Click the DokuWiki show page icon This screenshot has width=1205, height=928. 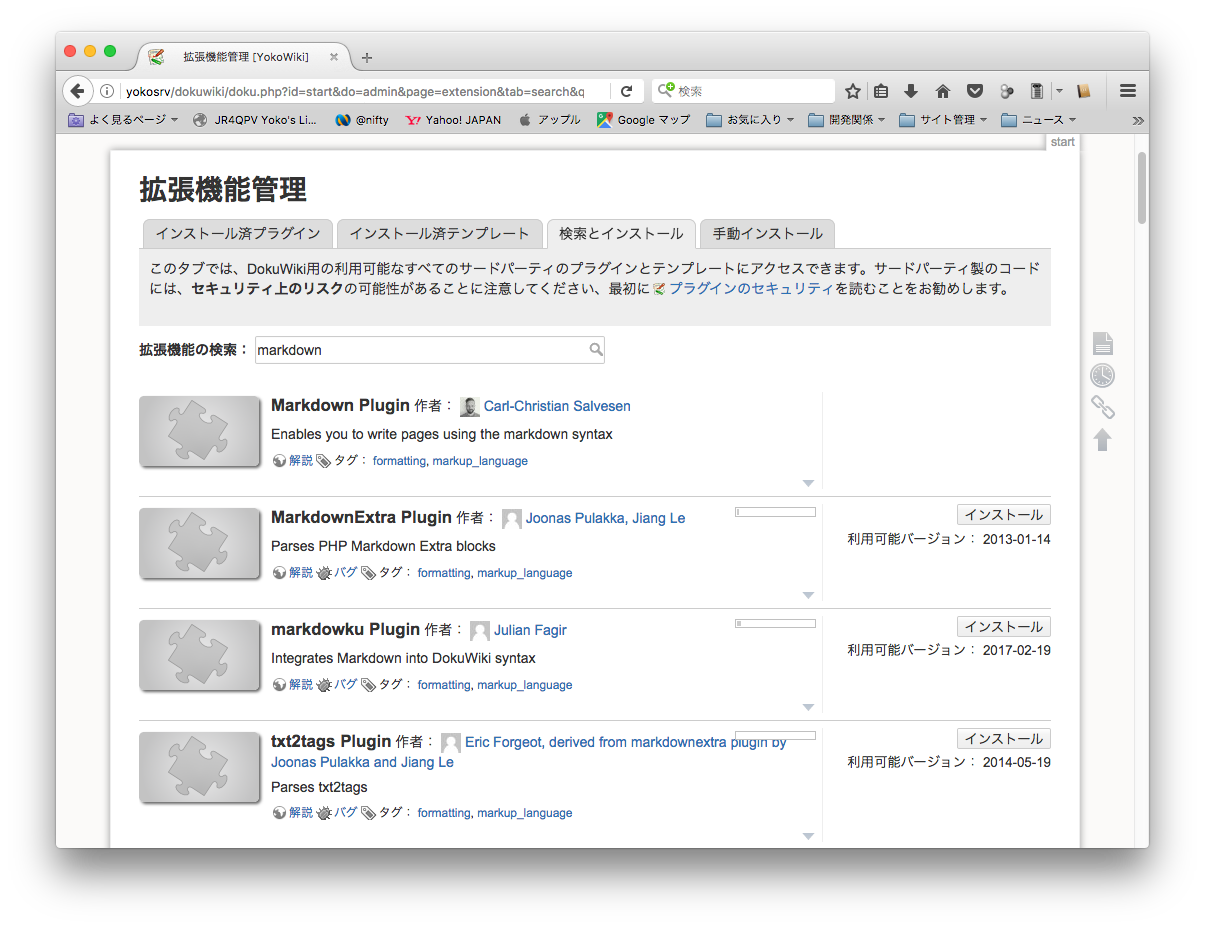point(1102,343)
